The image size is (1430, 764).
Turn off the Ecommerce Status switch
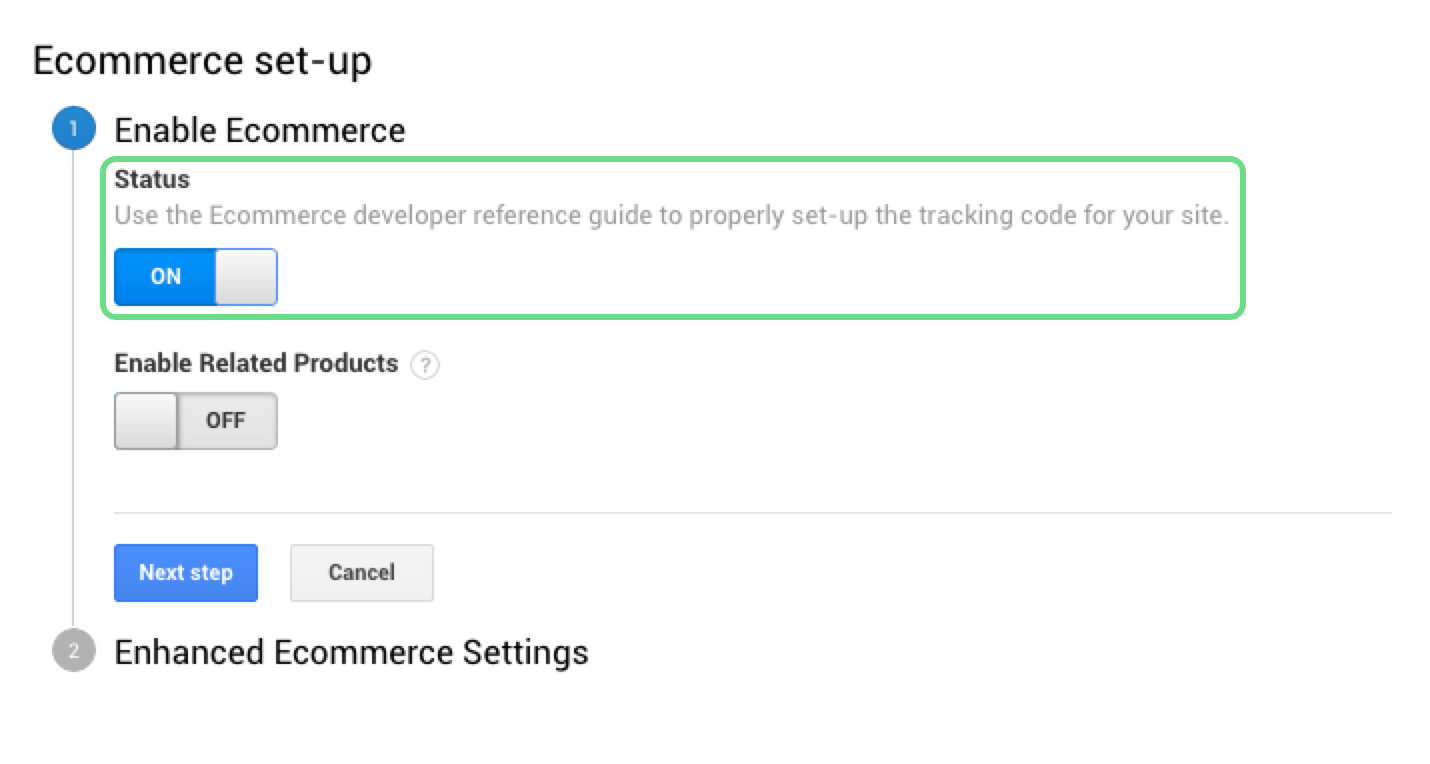click(196, 277)
